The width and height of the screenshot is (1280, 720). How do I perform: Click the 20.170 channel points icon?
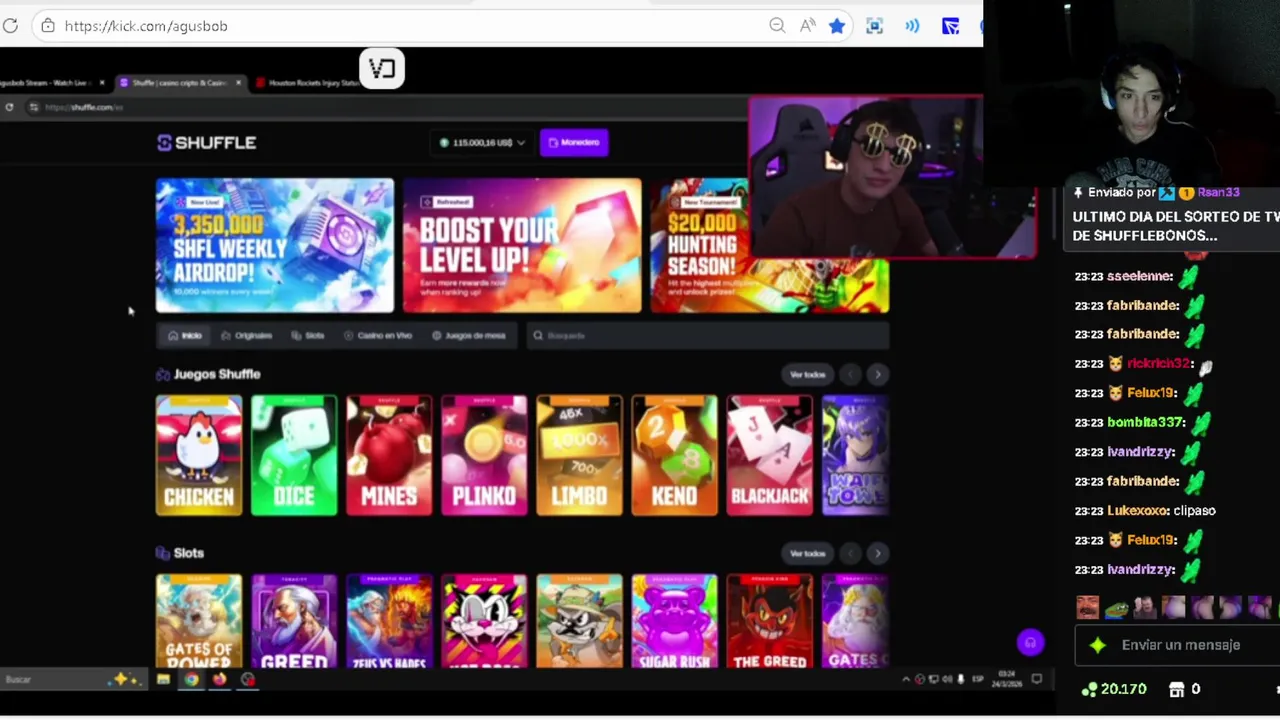point(1089,690)
